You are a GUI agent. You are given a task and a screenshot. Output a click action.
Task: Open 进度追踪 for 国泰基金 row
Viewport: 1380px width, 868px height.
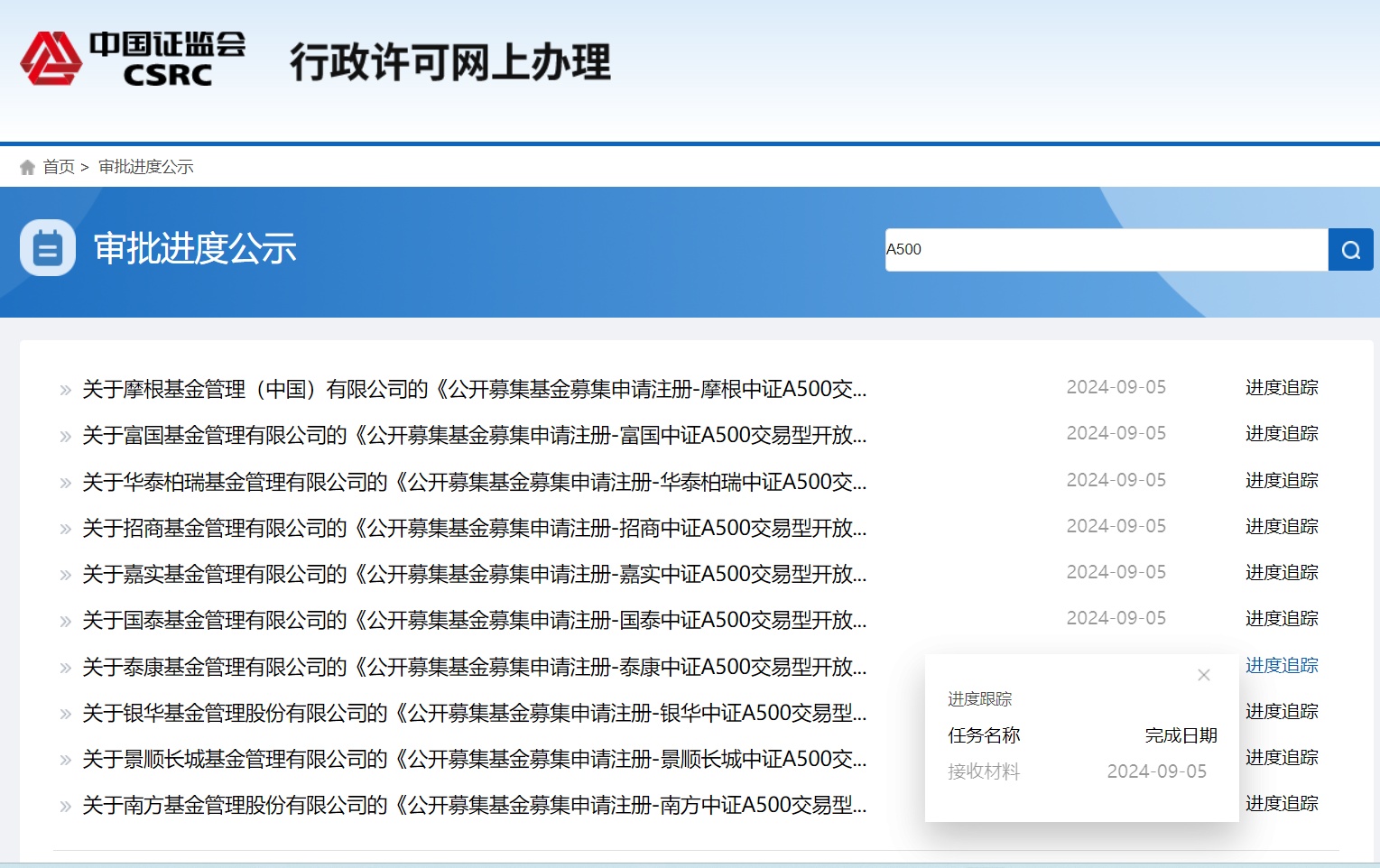click(x=1281, y=619)
